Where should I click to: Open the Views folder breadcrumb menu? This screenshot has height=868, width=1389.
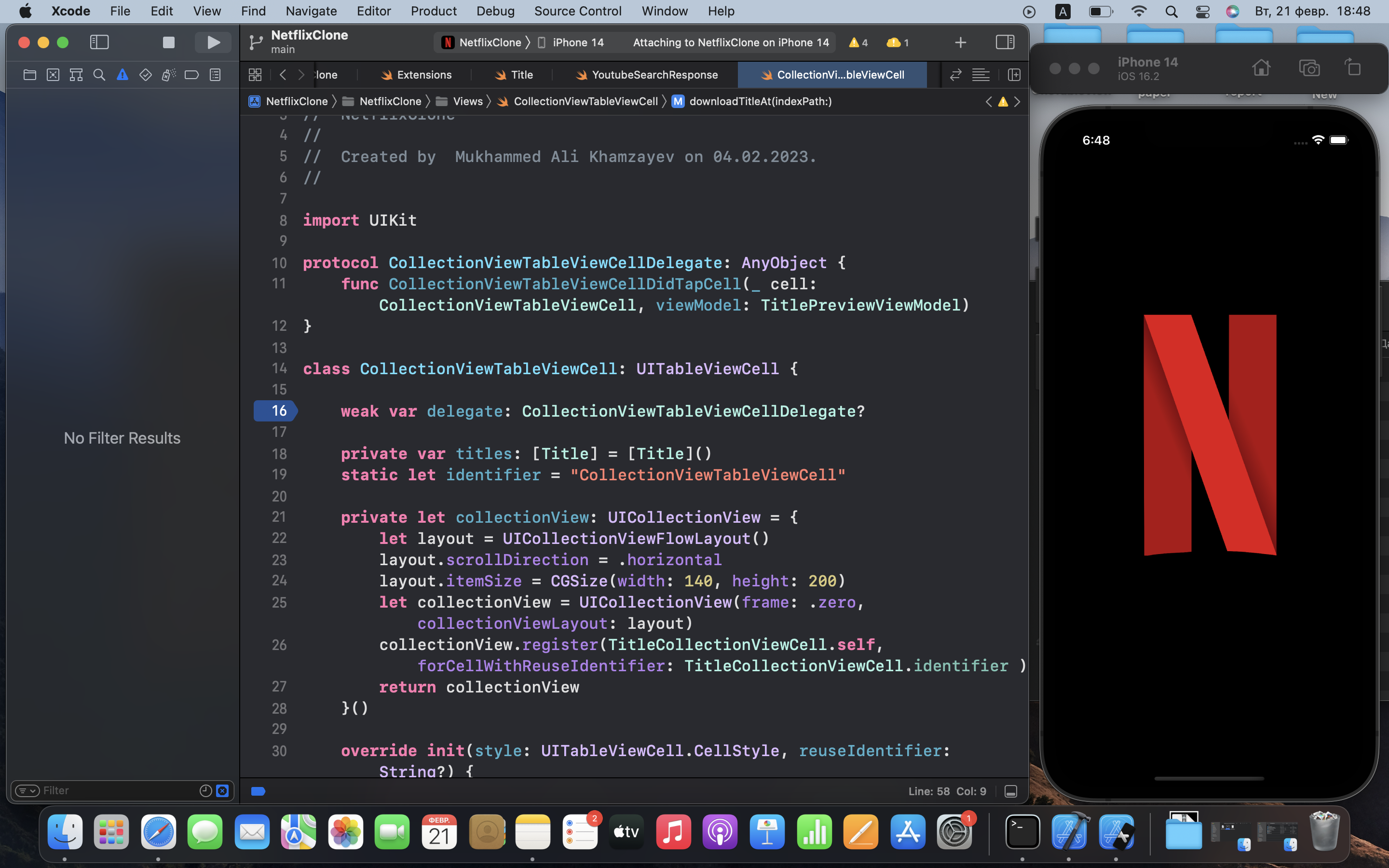pos(468,101)
